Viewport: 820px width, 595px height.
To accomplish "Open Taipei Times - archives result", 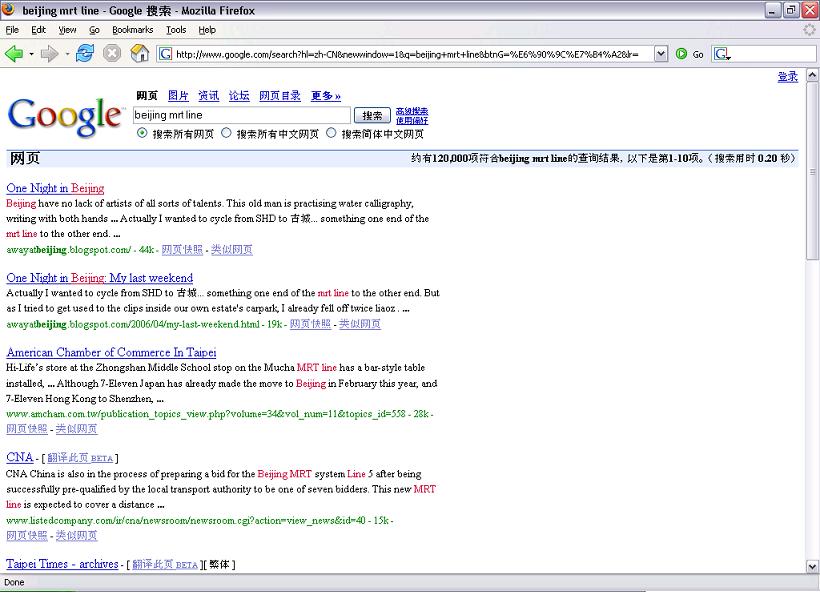I will coord(62,564).
